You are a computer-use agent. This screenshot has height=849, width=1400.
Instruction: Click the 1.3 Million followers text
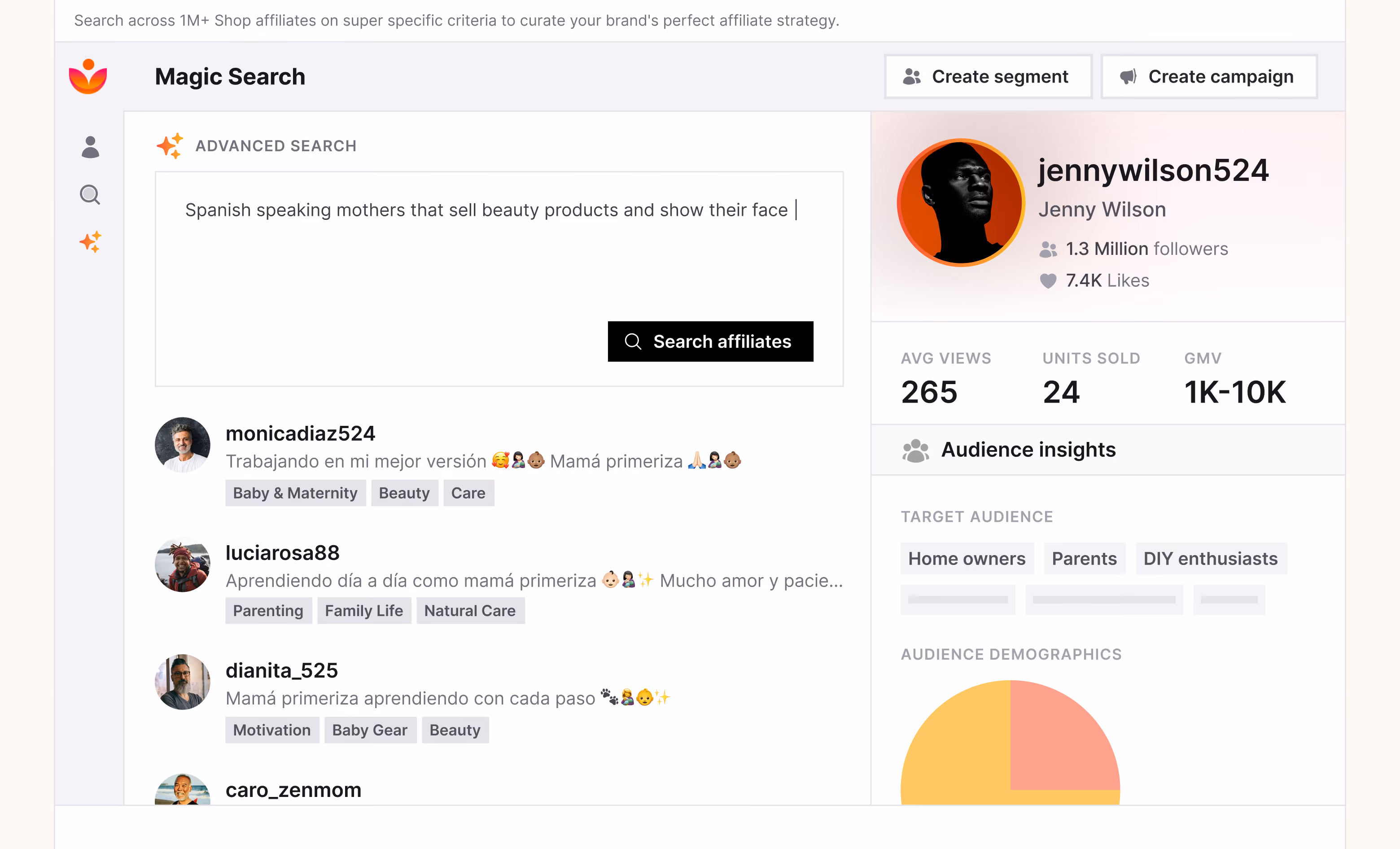click(x=1147, y=249)
